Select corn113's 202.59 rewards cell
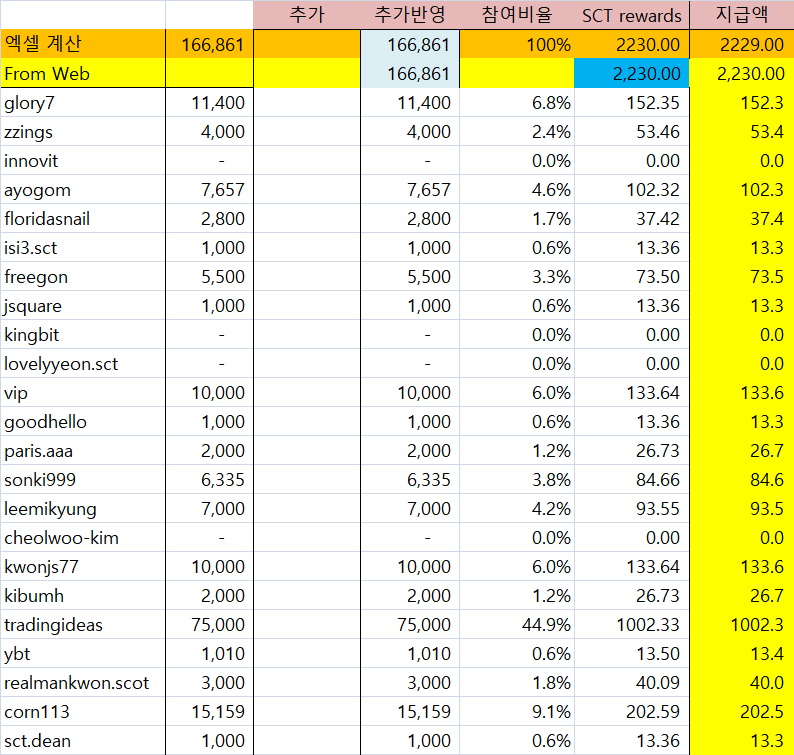The width and height of the screenshot is (794, 755). [x=631, y=712]
